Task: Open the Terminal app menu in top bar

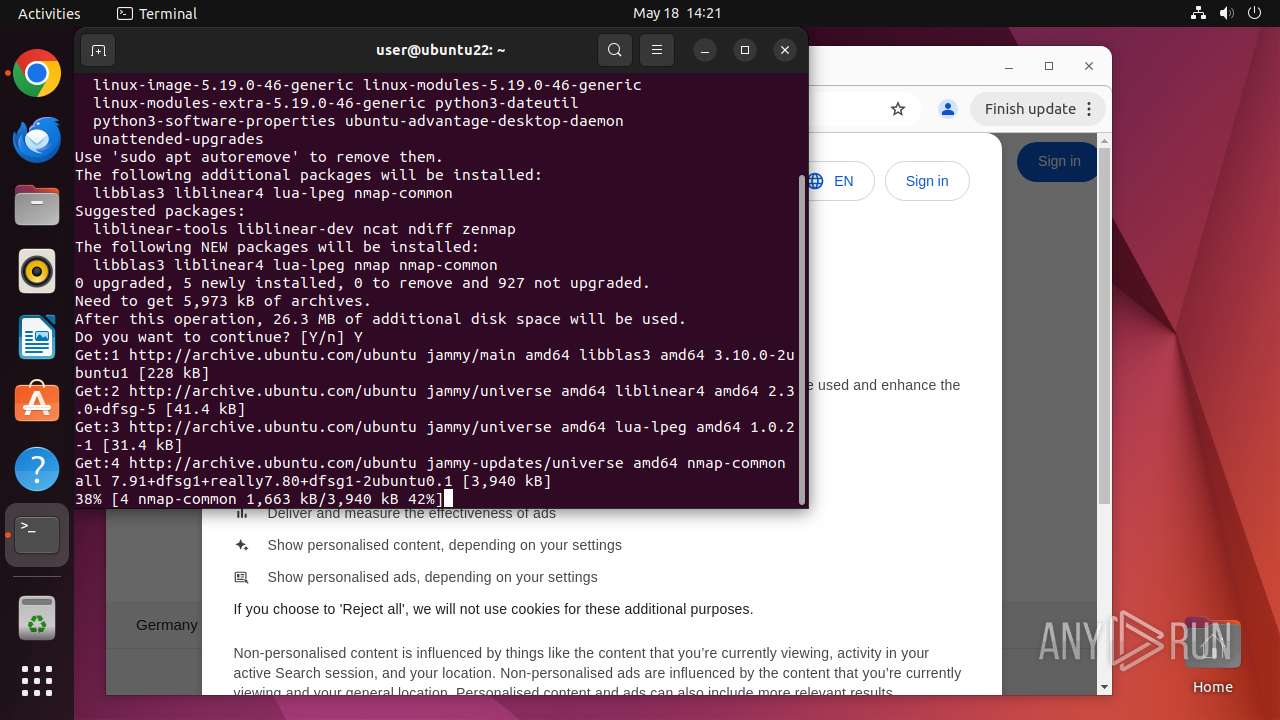Action: (157, 13)
